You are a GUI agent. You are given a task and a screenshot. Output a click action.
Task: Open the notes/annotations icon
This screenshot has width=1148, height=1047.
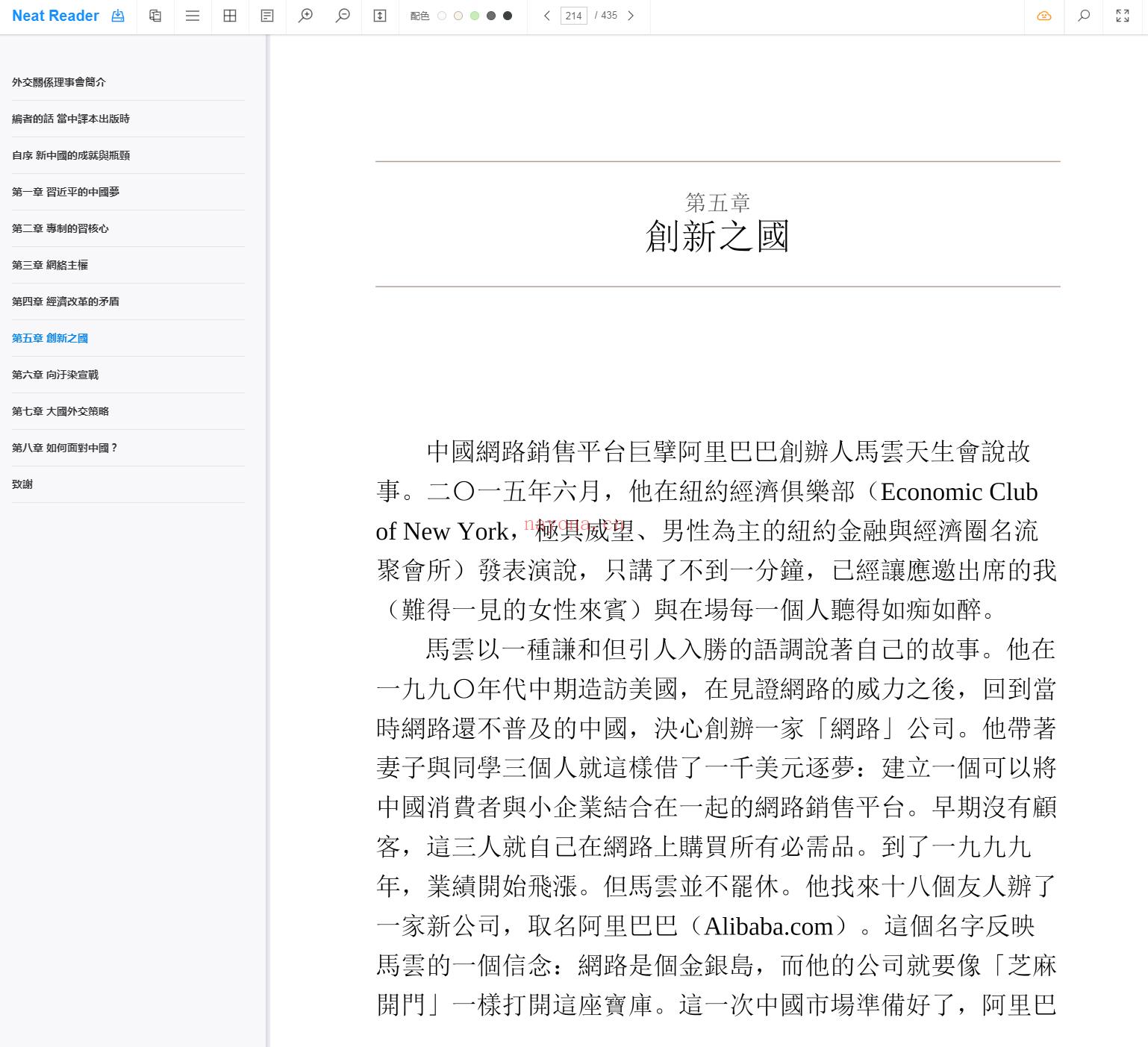pos(267,16)
